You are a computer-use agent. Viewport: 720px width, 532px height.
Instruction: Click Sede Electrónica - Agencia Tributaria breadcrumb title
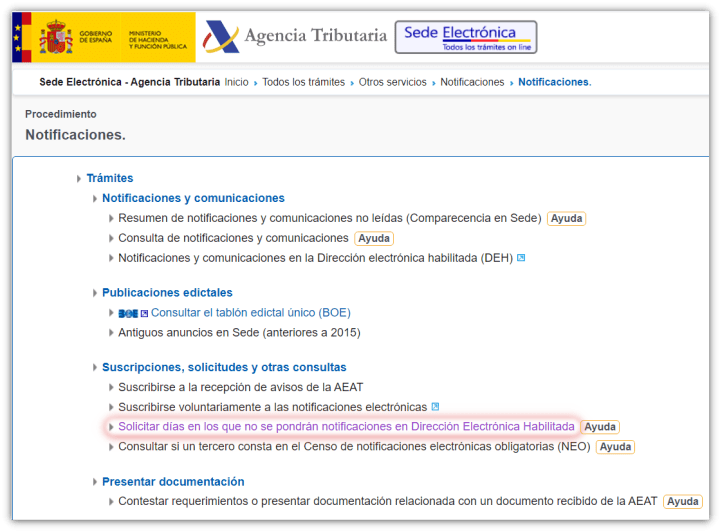click(x=129, y=82)
